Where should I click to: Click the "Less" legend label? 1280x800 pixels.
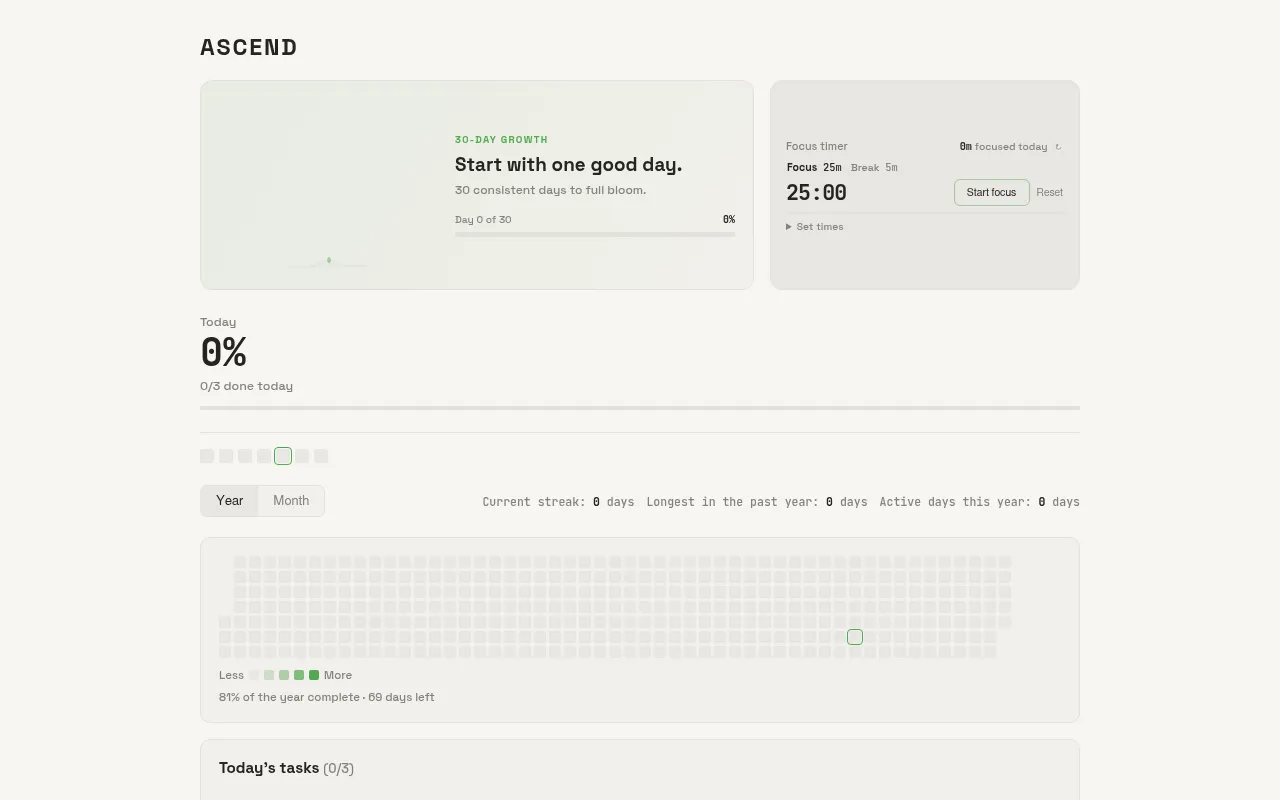point(231,675)
